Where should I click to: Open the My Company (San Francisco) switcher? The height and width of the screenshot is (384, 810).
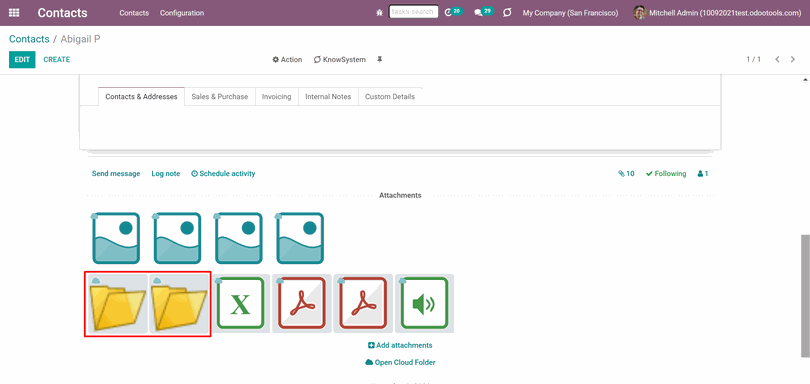[570, 13]
